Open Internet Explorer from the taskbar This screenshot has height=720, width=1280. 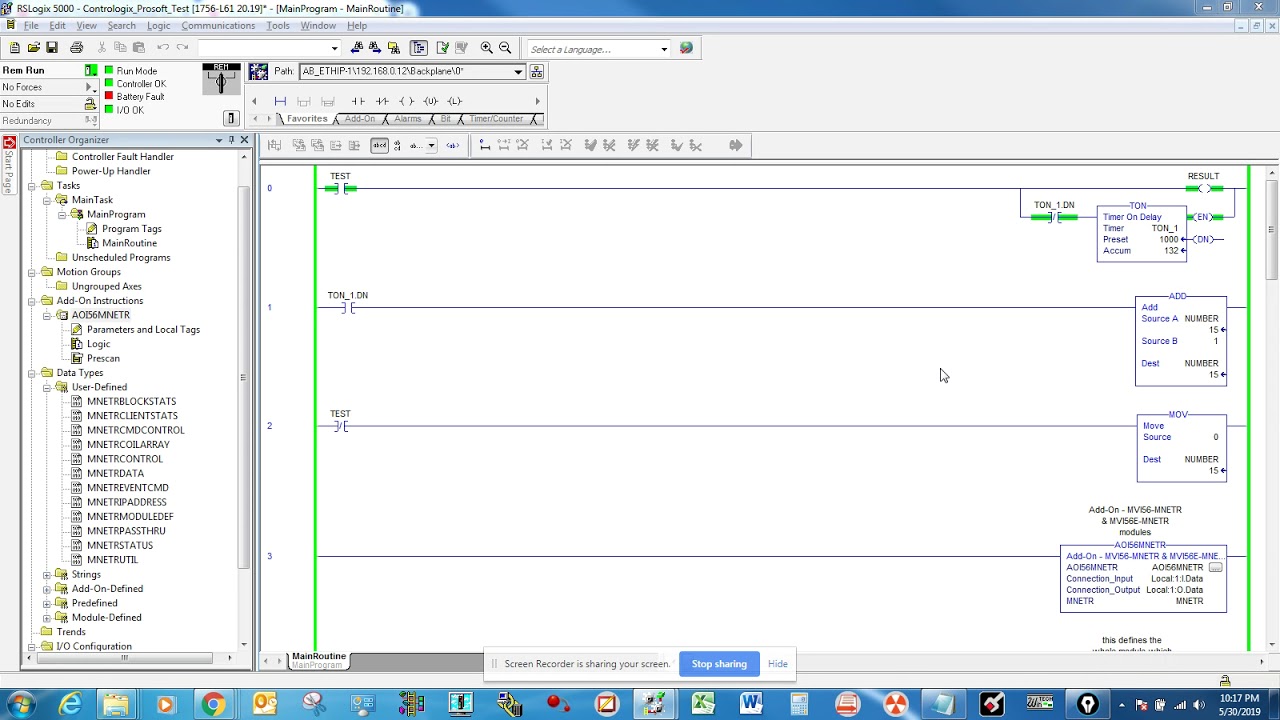70,705
